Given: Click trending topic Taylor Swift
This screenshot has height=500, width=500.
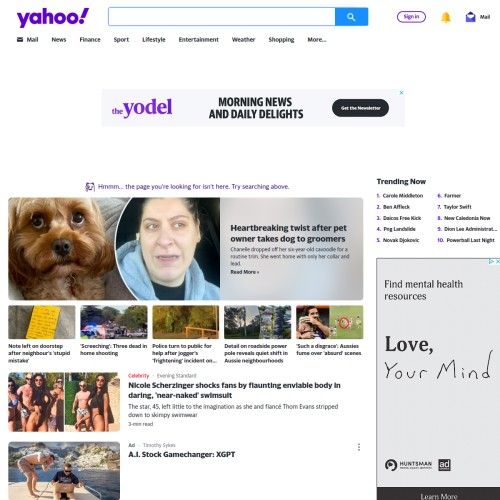Looking at the screenshot, I should click(457, 207).
